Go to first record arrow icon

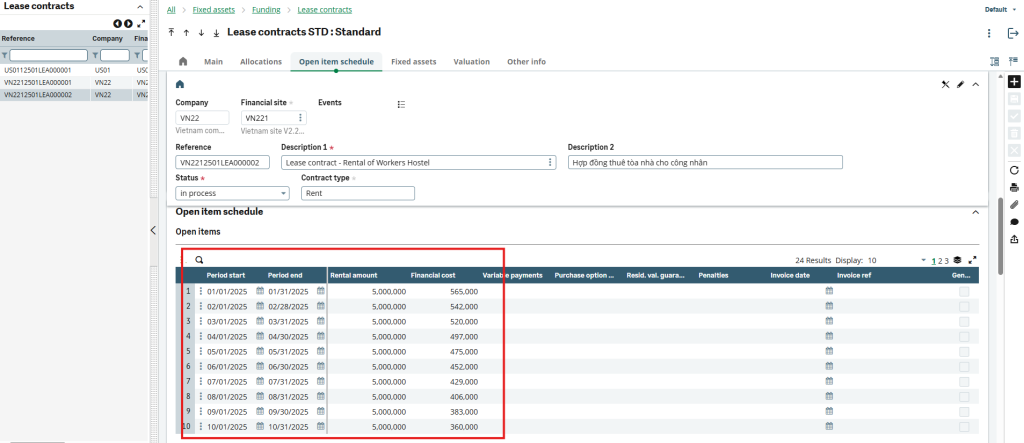coord(172,32)
